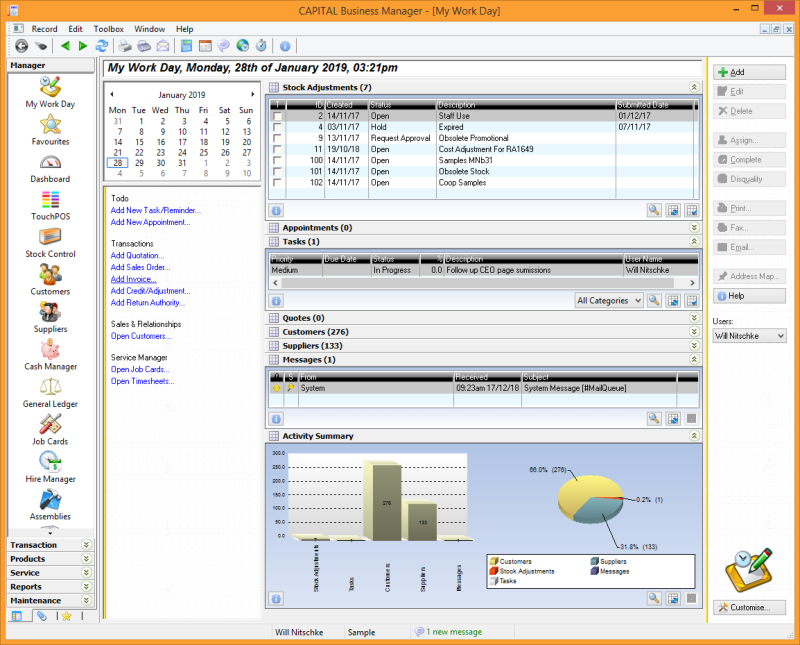
Task: Open the calendar toolbar icon
Action: point(205,46)
